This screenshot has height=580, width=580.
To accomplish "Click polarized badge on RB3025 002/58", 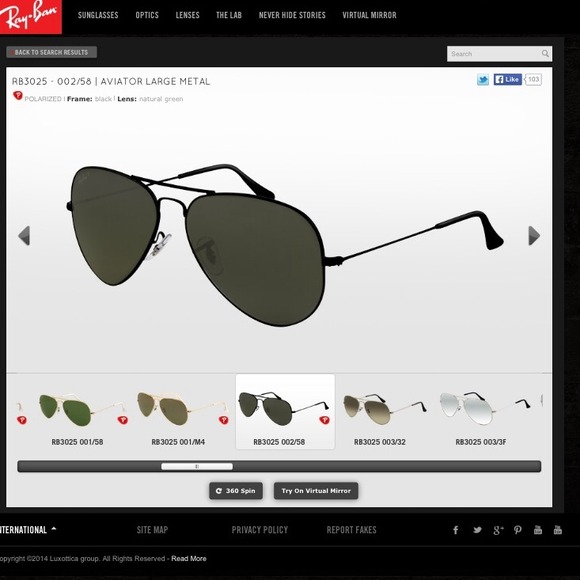I will (x=324, y=420).
